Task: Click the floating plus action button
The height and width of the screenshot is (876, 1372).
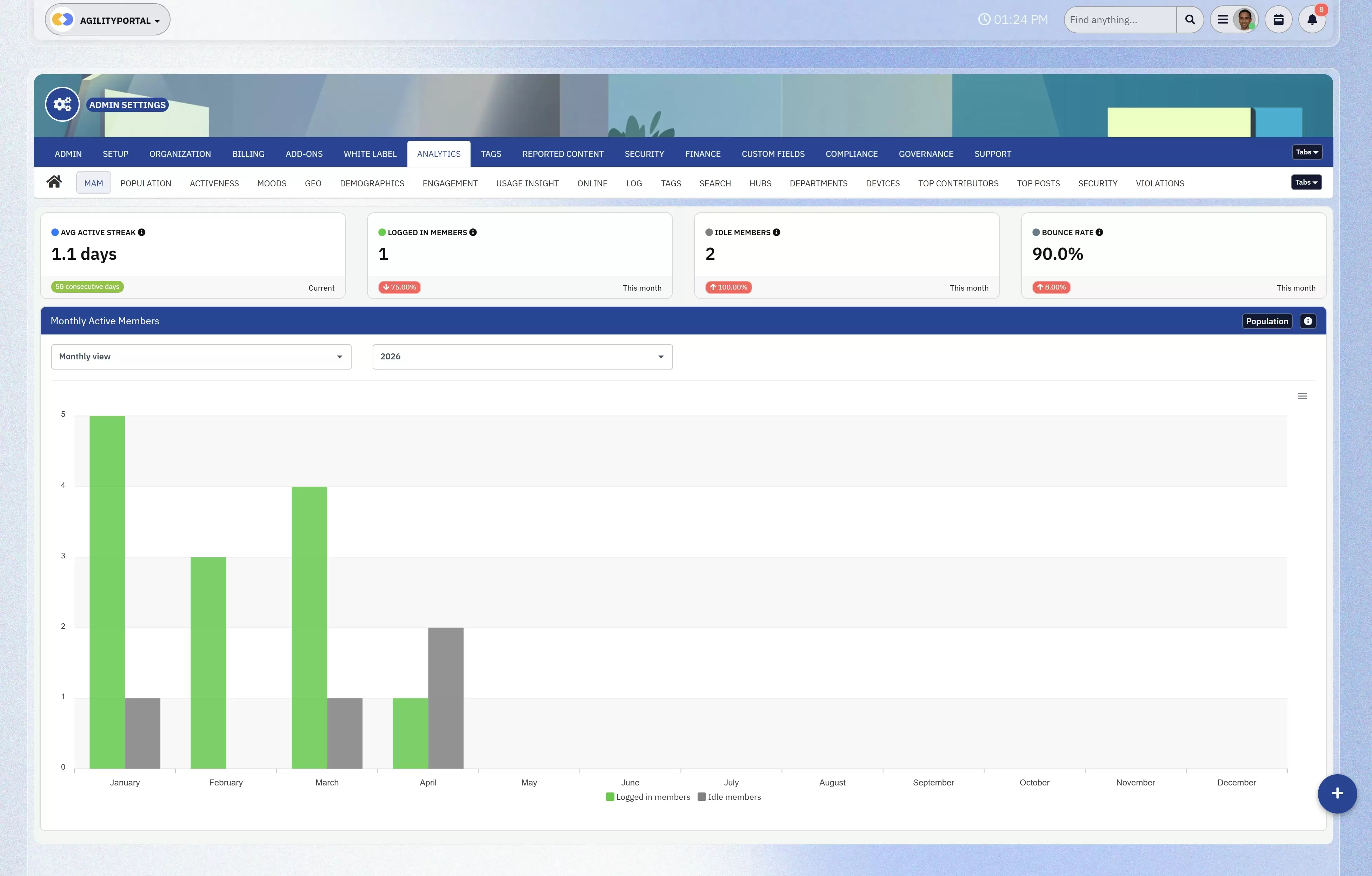Action: coord(1337,794)
